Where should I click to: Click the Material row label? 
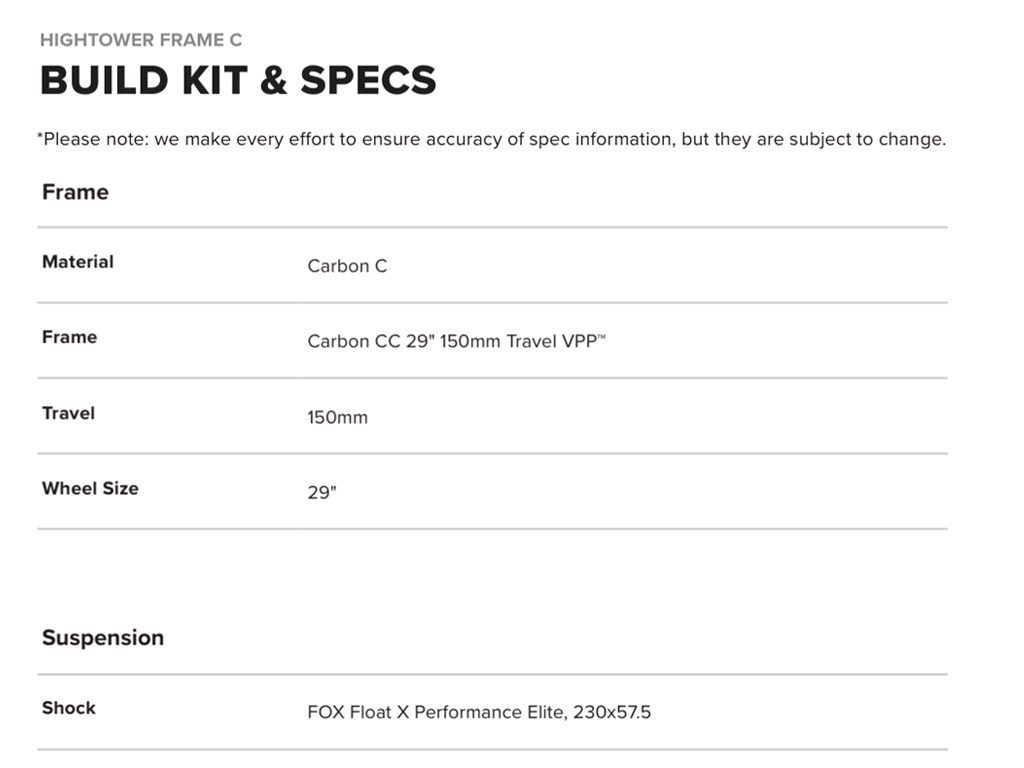[x=78, y=262]
